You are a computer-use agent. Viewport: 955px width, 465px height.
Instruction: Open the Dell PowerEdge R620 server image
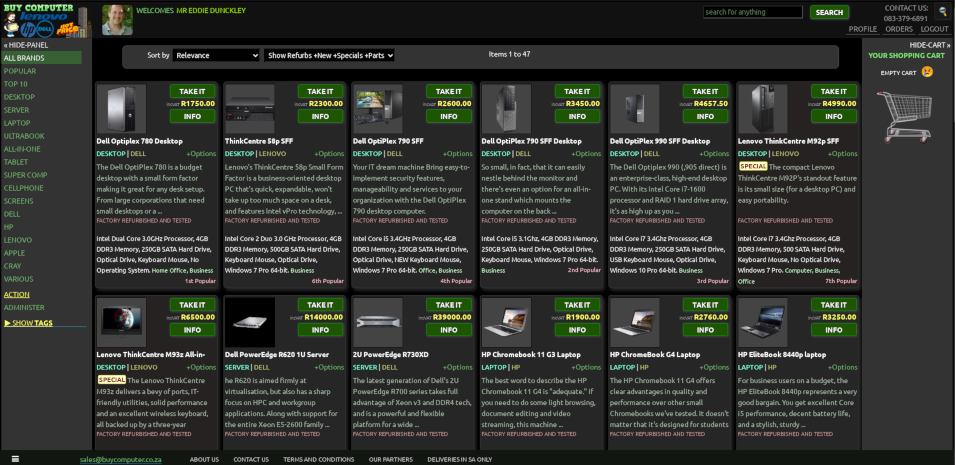250,322
